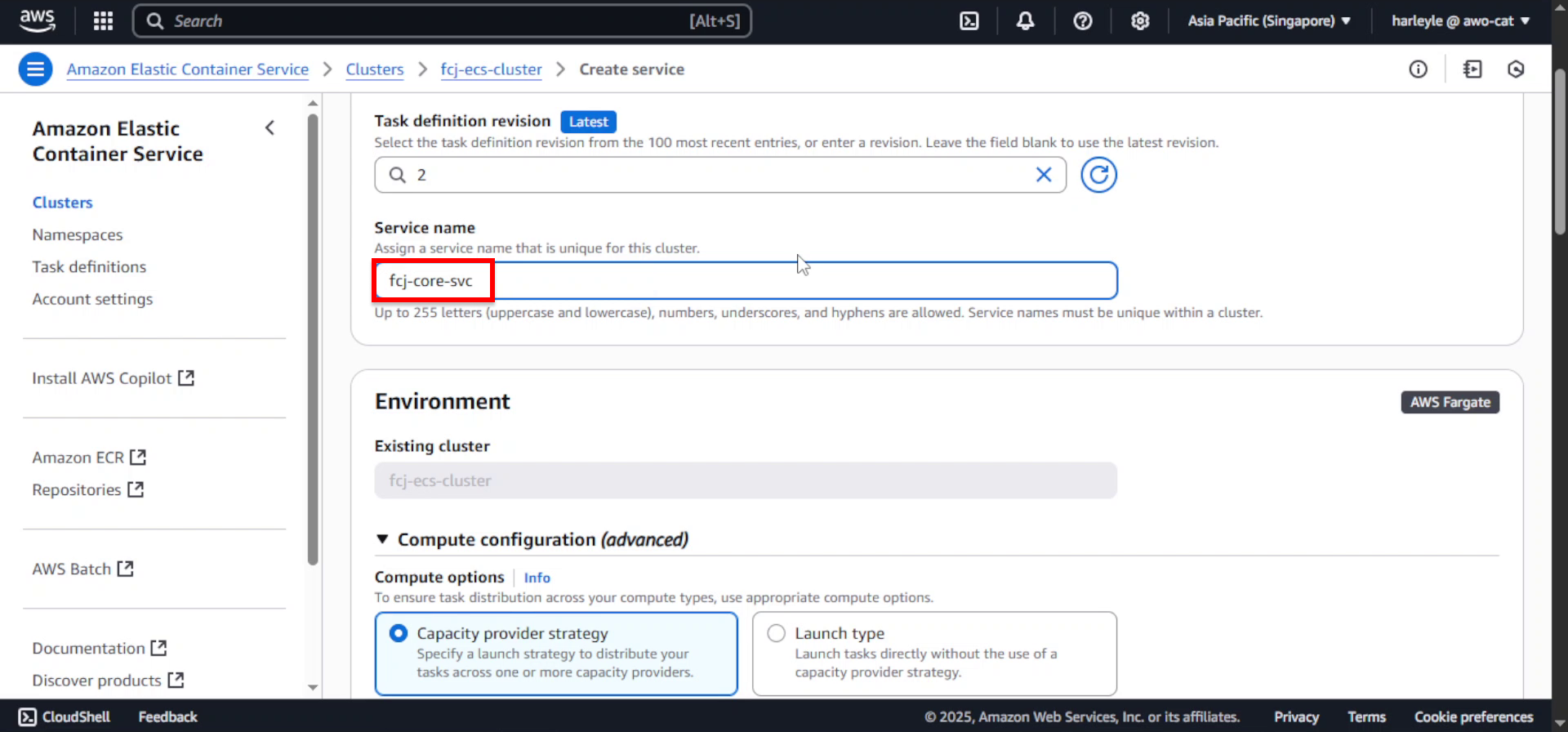Open the Feedback link in the footer

(167, 716)
